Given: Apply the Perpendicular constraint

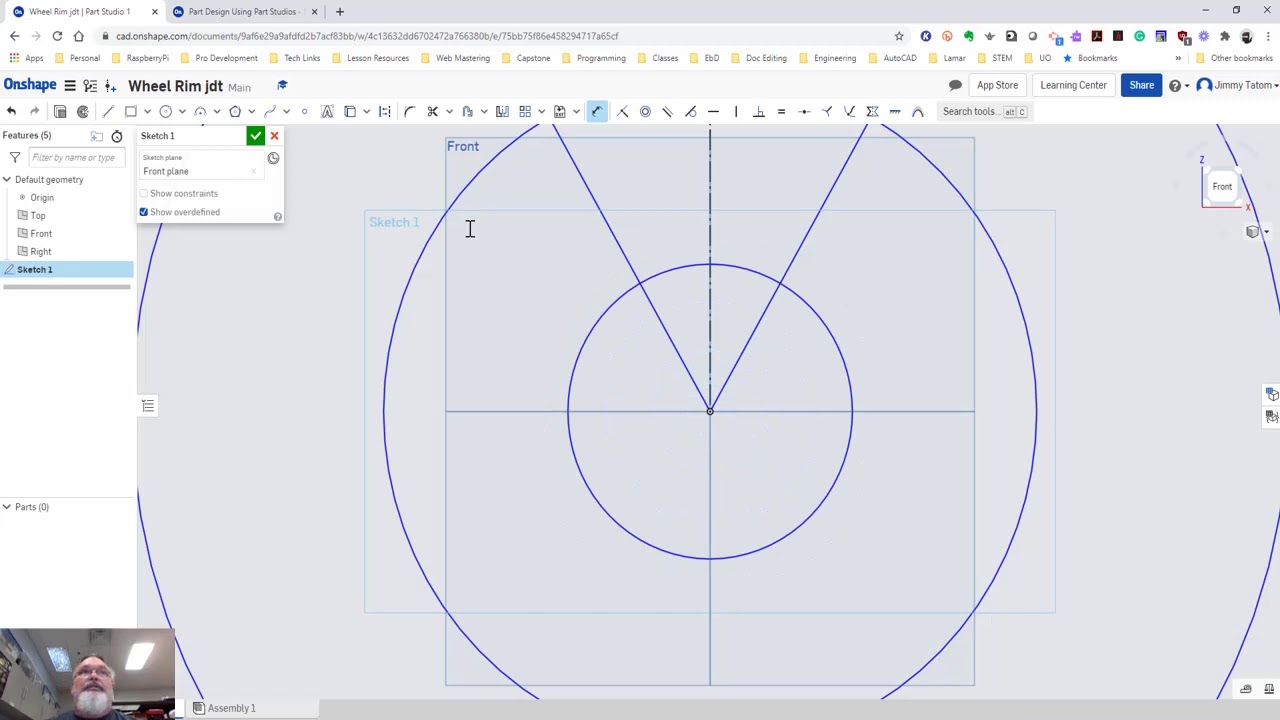Looking at the screenshot, I should coord(759,111).
